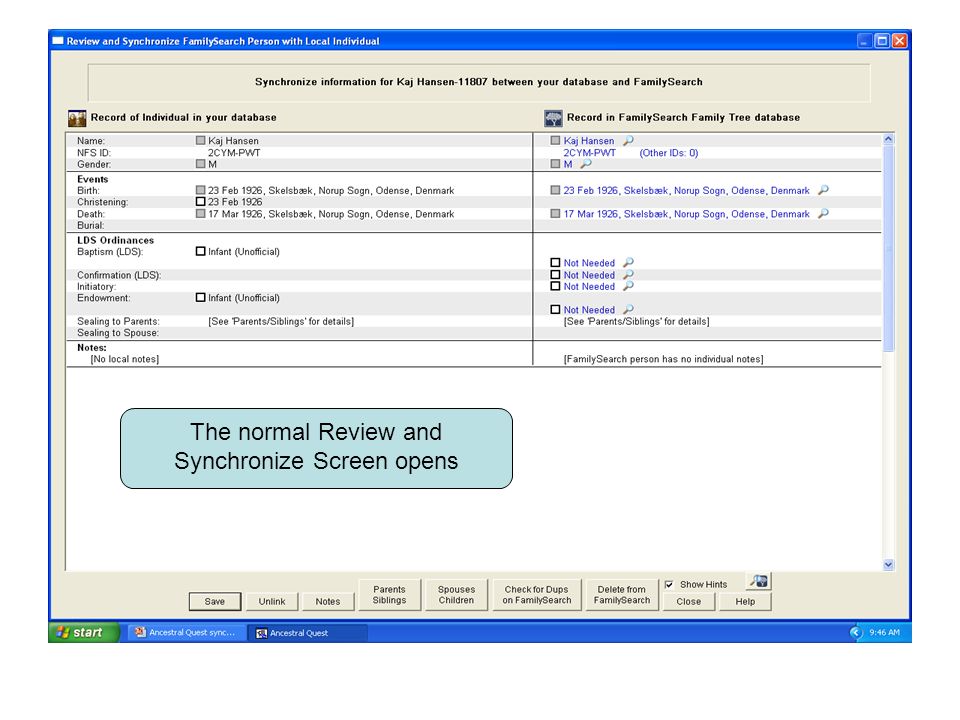Viewport: 960px width, 720px height.
Task: Click the Unlink button
Action: (272, 602)
